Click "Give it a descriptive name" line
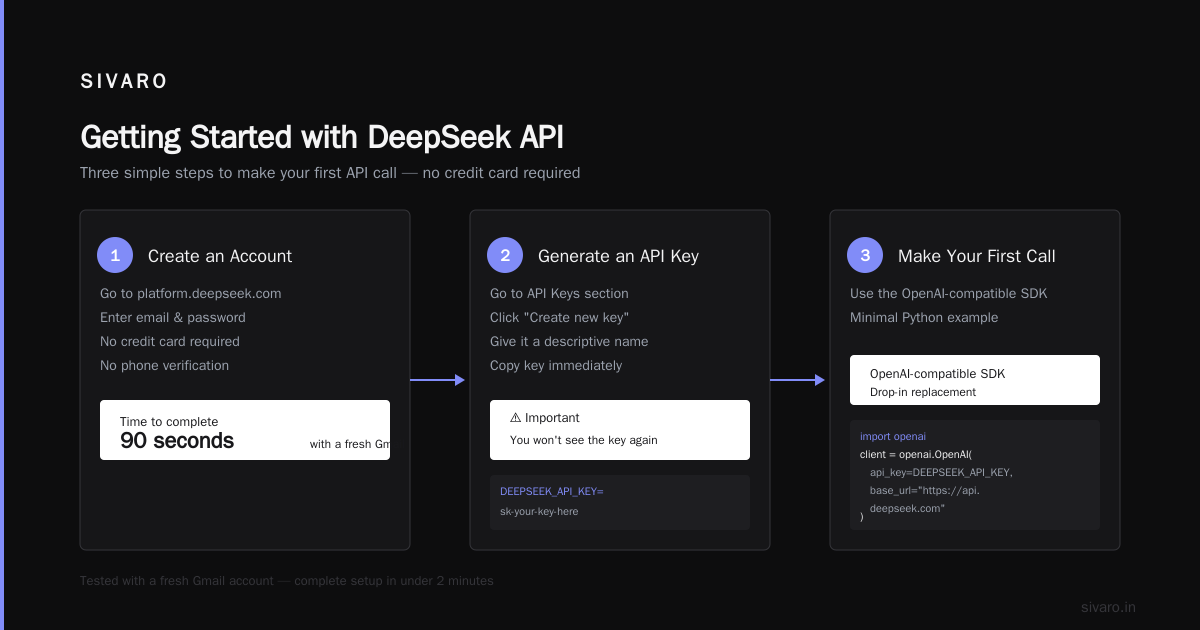 pyautogui.click(x=569, y=341)
